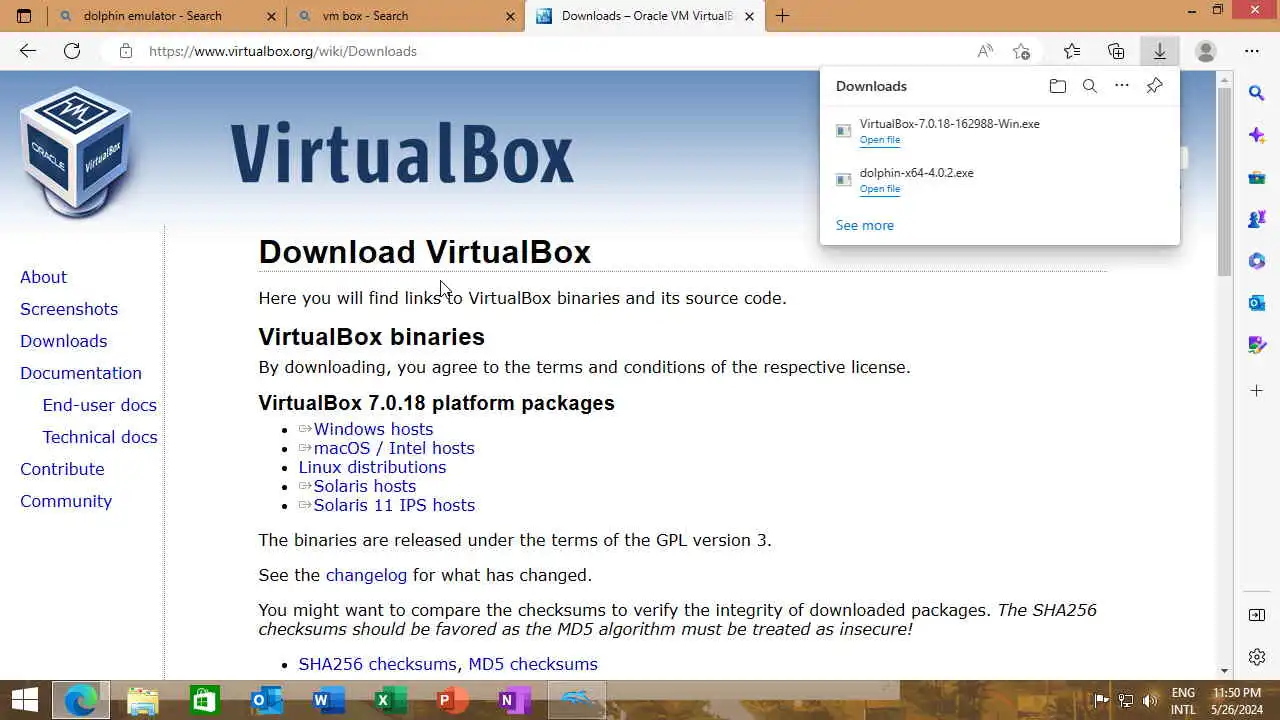Click the VirtualBox logo image

click(76, 151)
